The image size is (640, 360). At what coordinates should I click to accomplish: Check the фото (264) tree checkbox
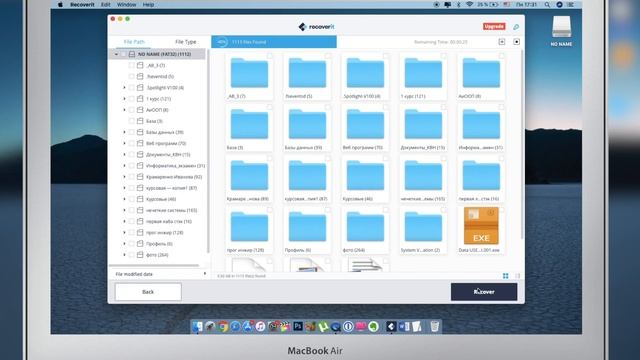point(131,255)
